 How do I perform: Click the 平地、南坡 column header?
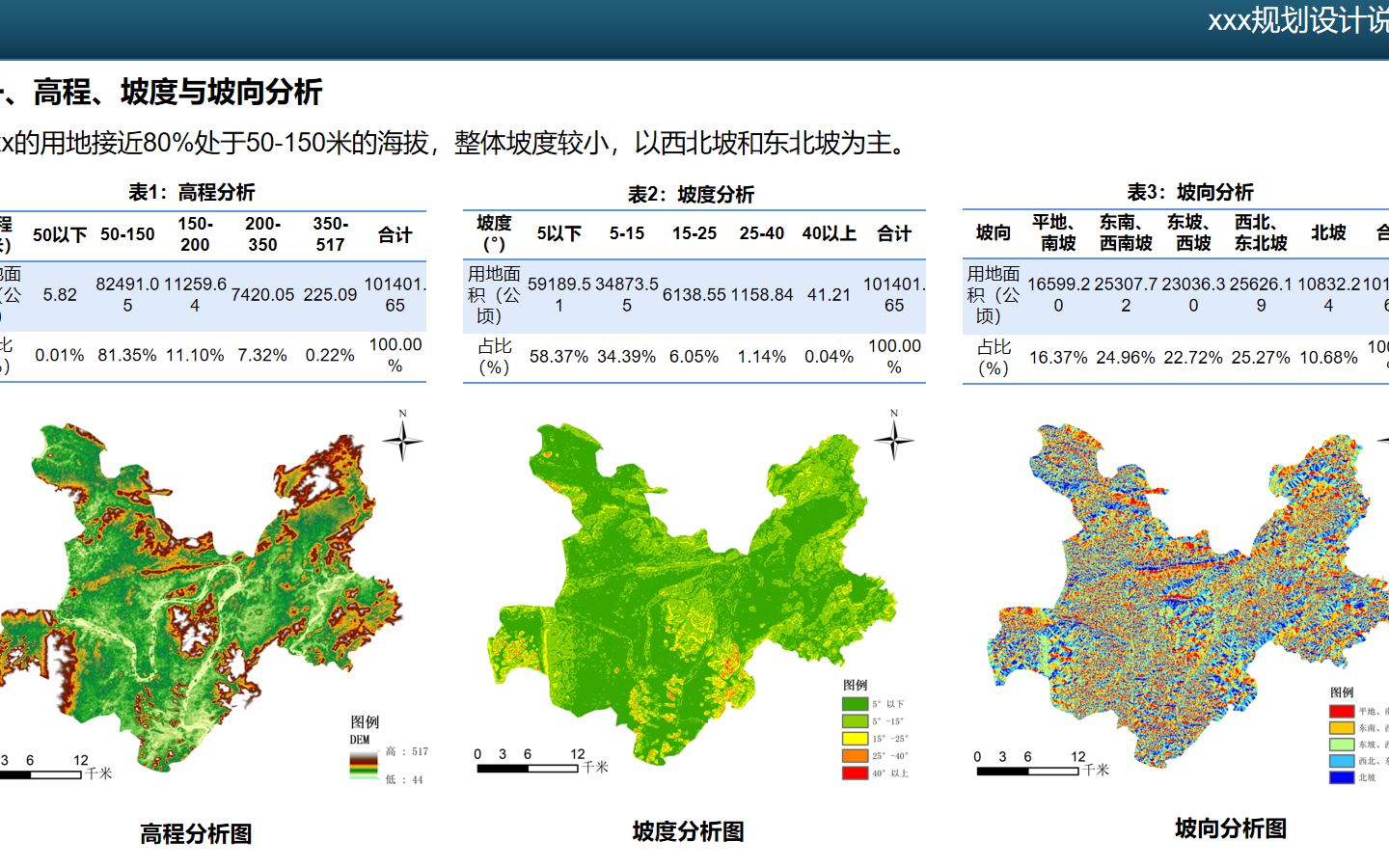[x=1058, y=232]
